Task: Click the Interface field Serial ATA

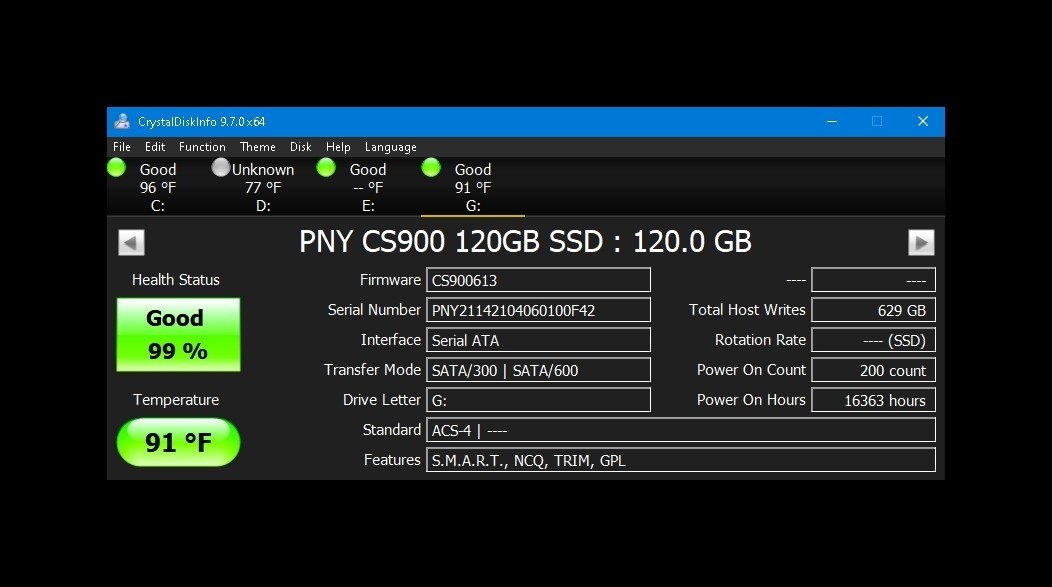Action: pyautogui.click(x=538, y=340)
